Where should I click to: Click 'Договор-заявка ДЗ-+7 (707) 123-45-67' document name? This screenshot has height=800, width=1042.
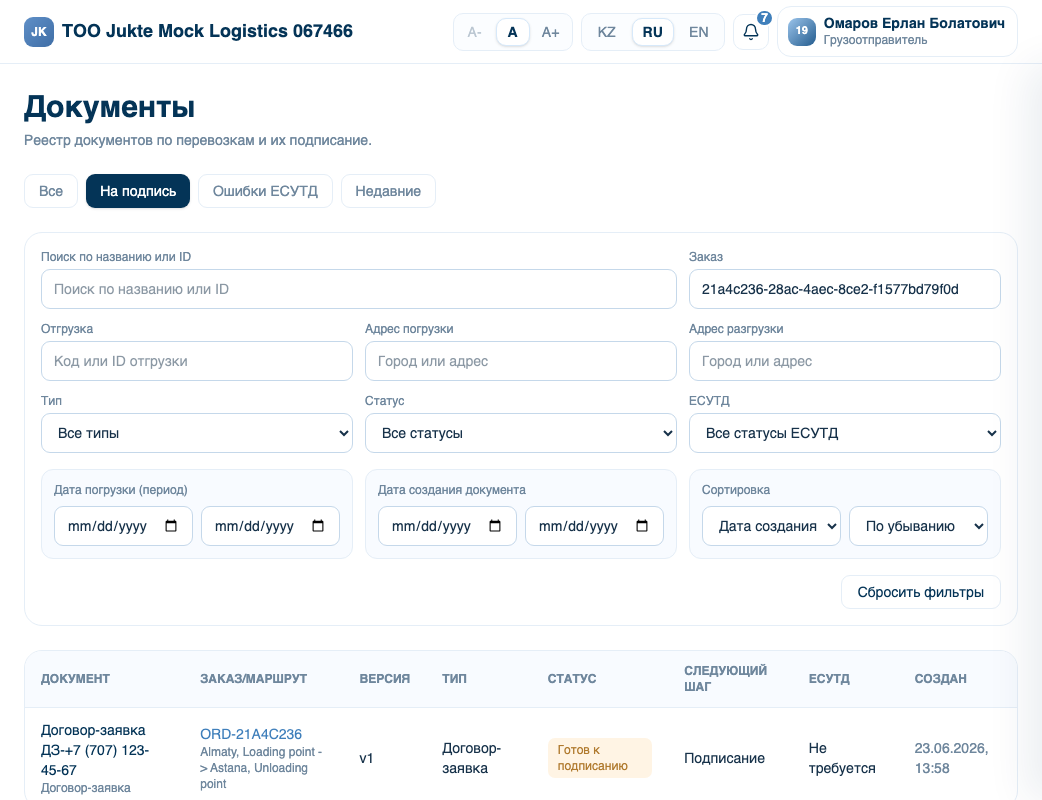(x=95, y=750)
